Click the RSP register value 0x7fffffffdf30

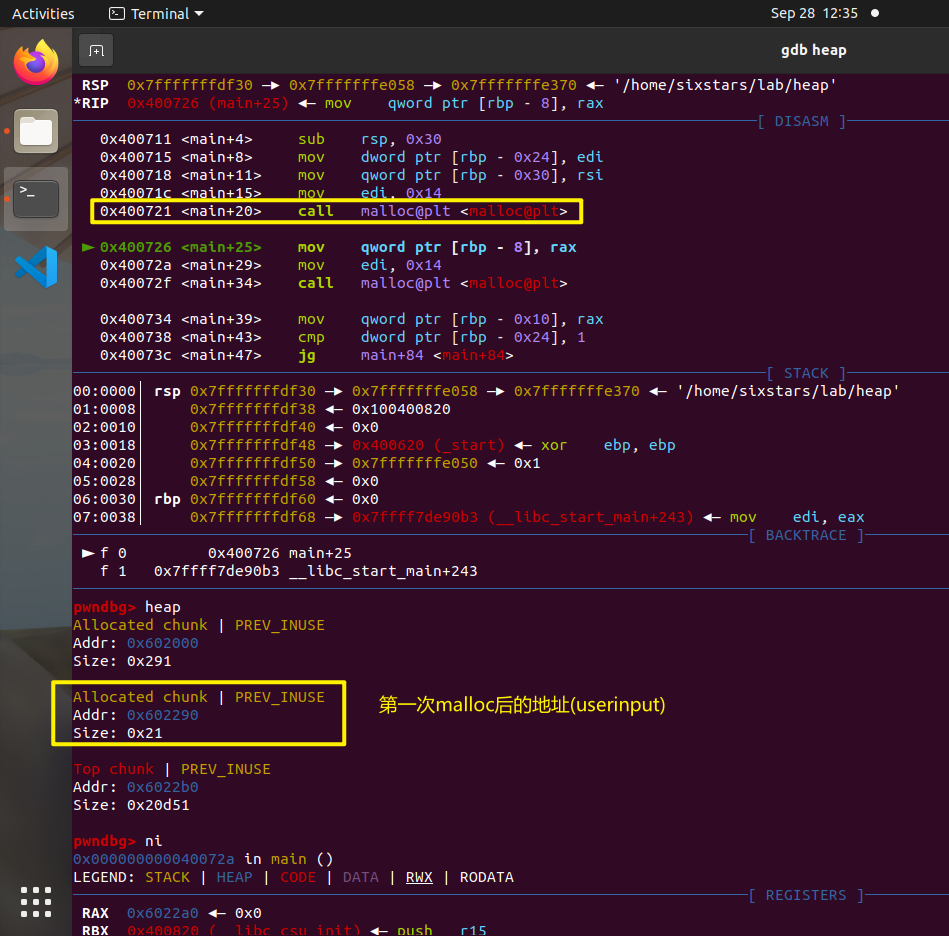190,85
